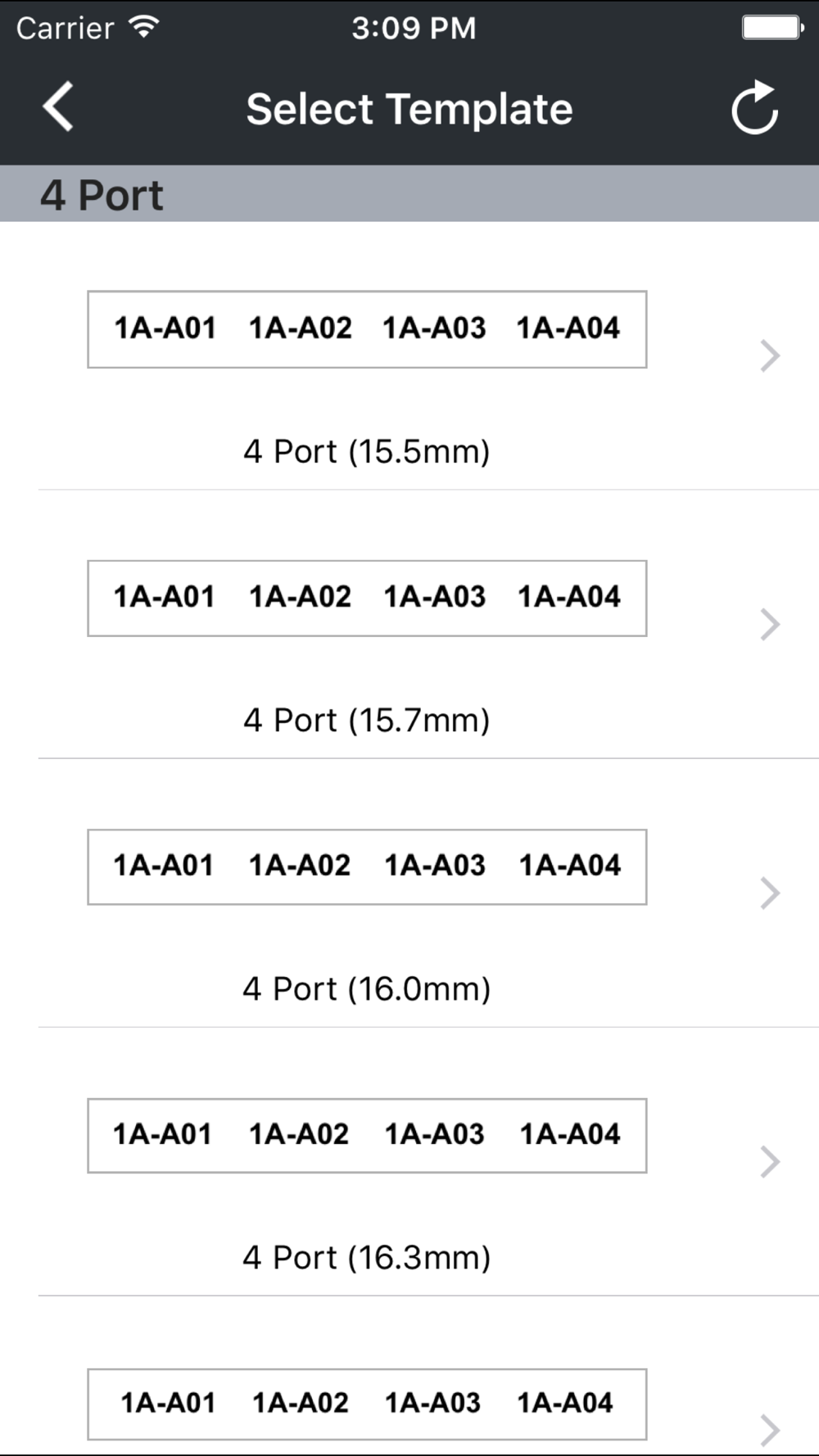
Task: Select the 4 Port (16.0mm) label preview
Action: tap(367, 866)
